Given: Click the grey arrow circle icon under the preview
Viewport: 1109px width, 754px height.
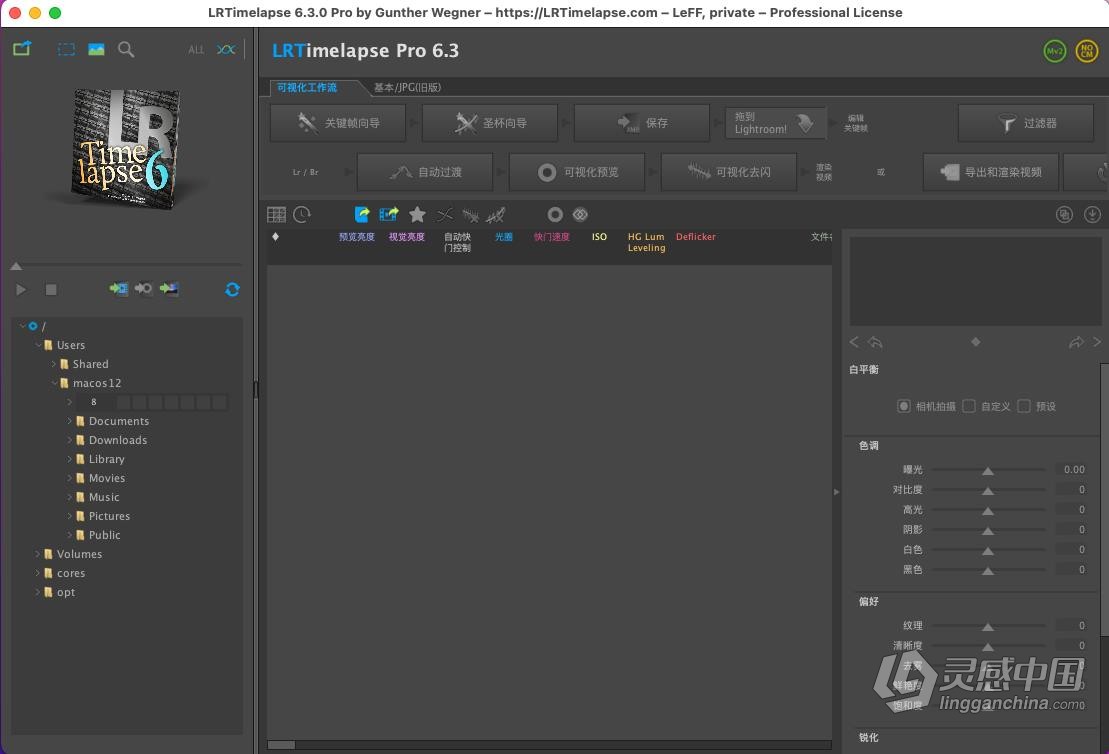Looking at the screenshot, I should point(144,289).
